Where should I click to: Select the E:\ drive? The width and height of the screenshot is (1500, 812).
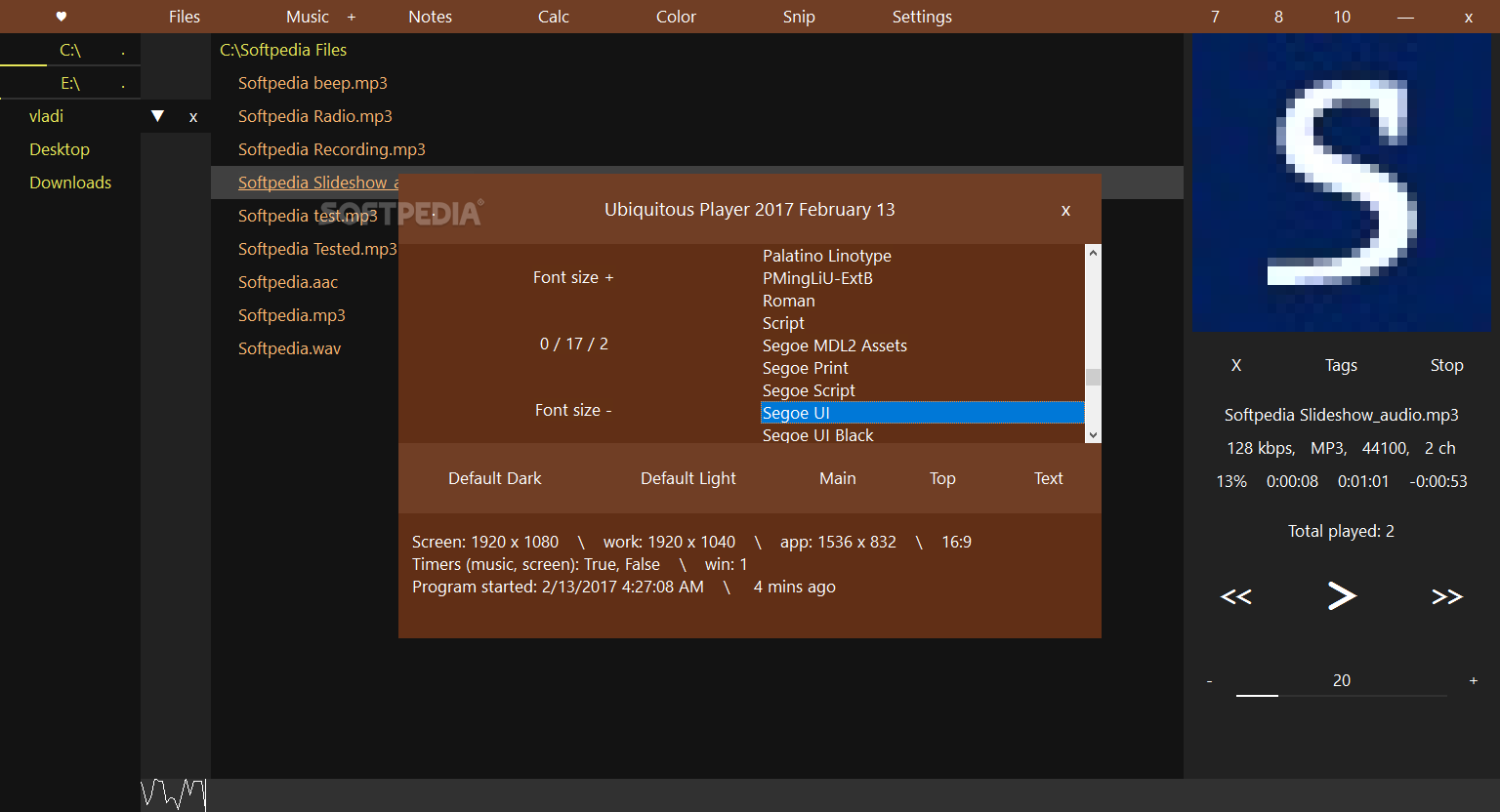pyautogui.click(x=70, y=83)
